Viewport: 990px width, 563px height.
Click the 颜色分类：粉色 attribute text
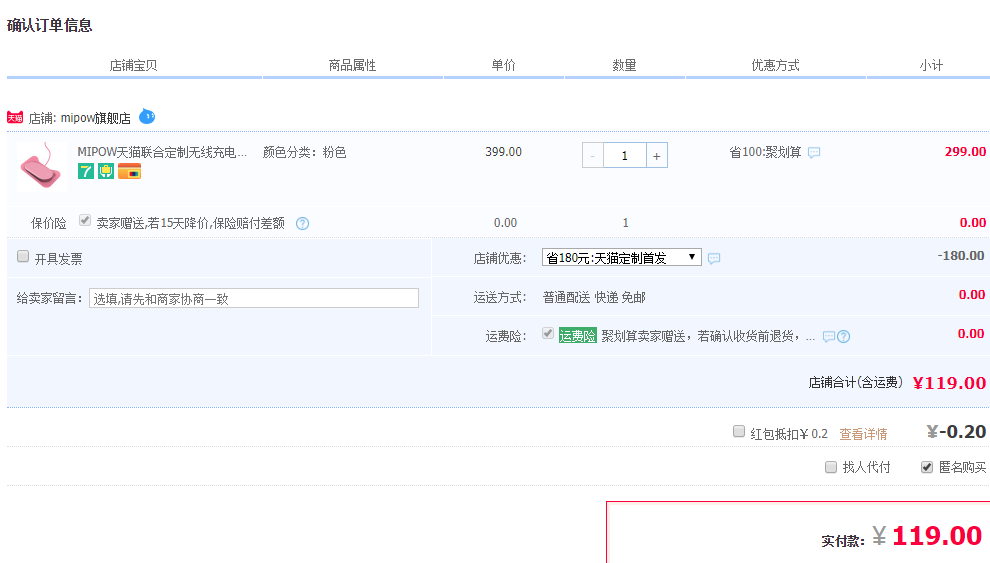click(304, 152)
